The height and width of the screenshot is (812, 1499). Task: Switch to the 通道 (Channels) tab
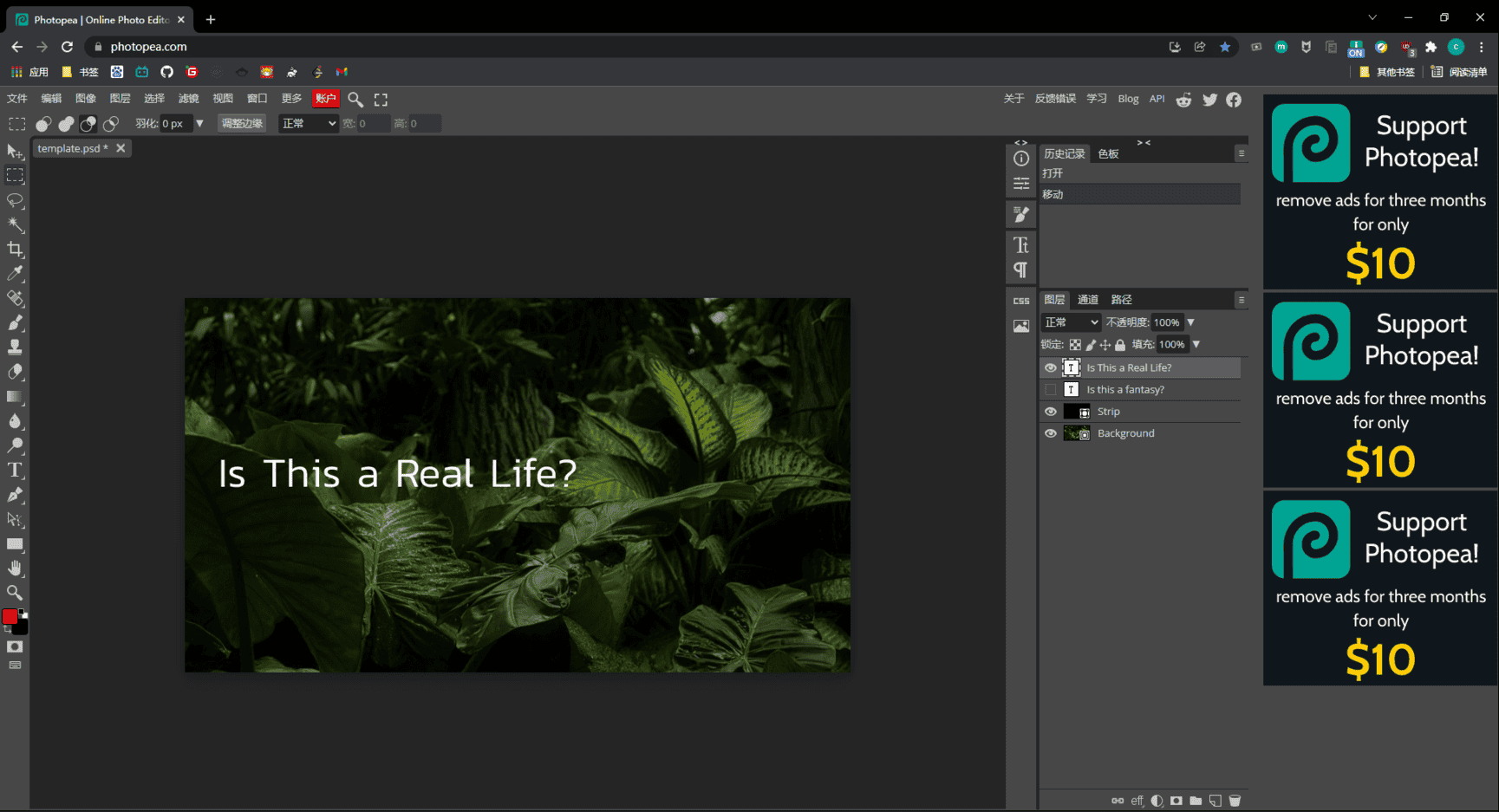tap(1087, 300)
